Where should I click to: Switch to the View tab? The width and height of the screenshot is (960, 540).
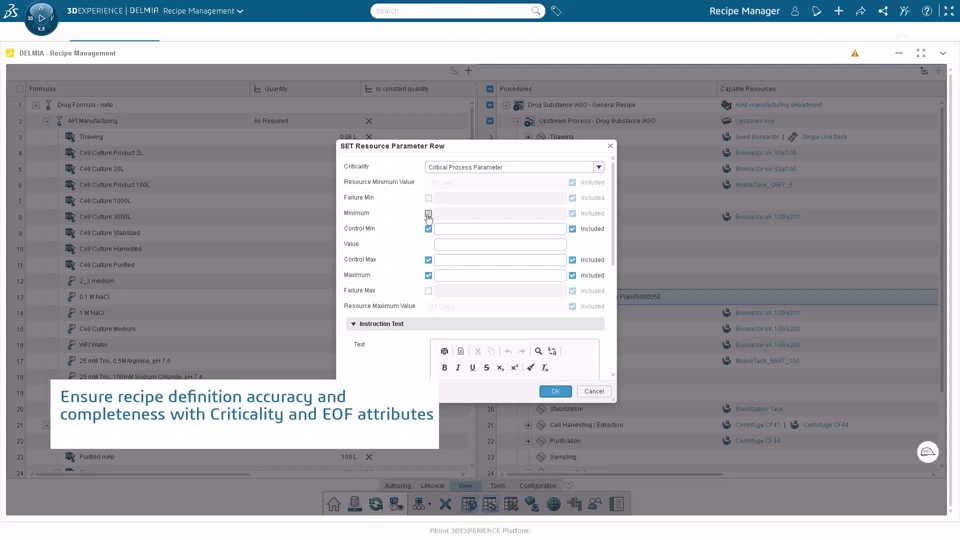click(x=465, y=486)
